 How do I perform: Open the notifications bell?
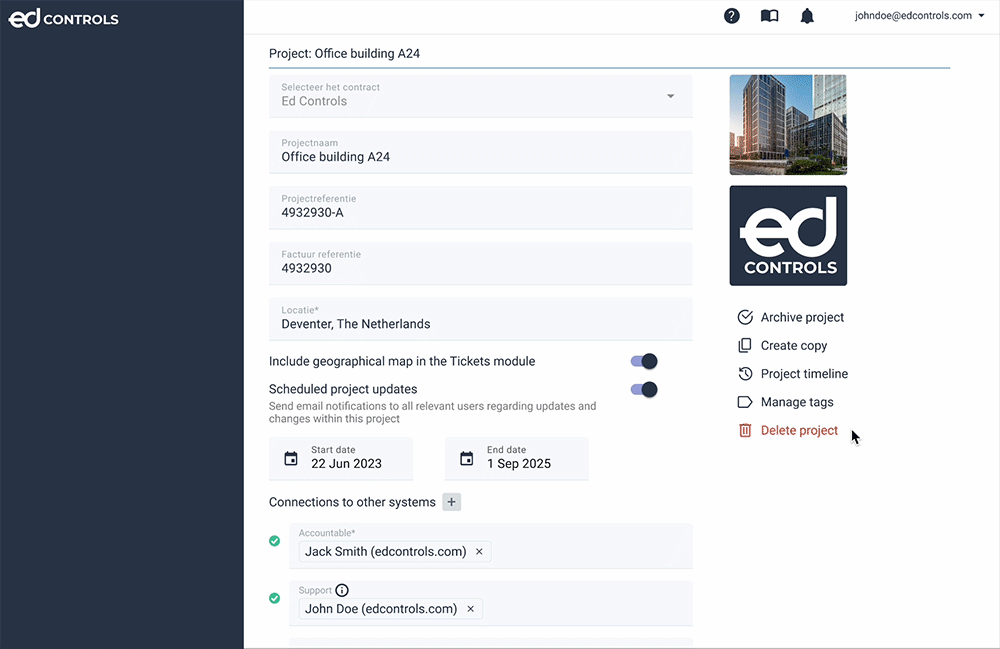pyautogui.click(x=807, y=16)
